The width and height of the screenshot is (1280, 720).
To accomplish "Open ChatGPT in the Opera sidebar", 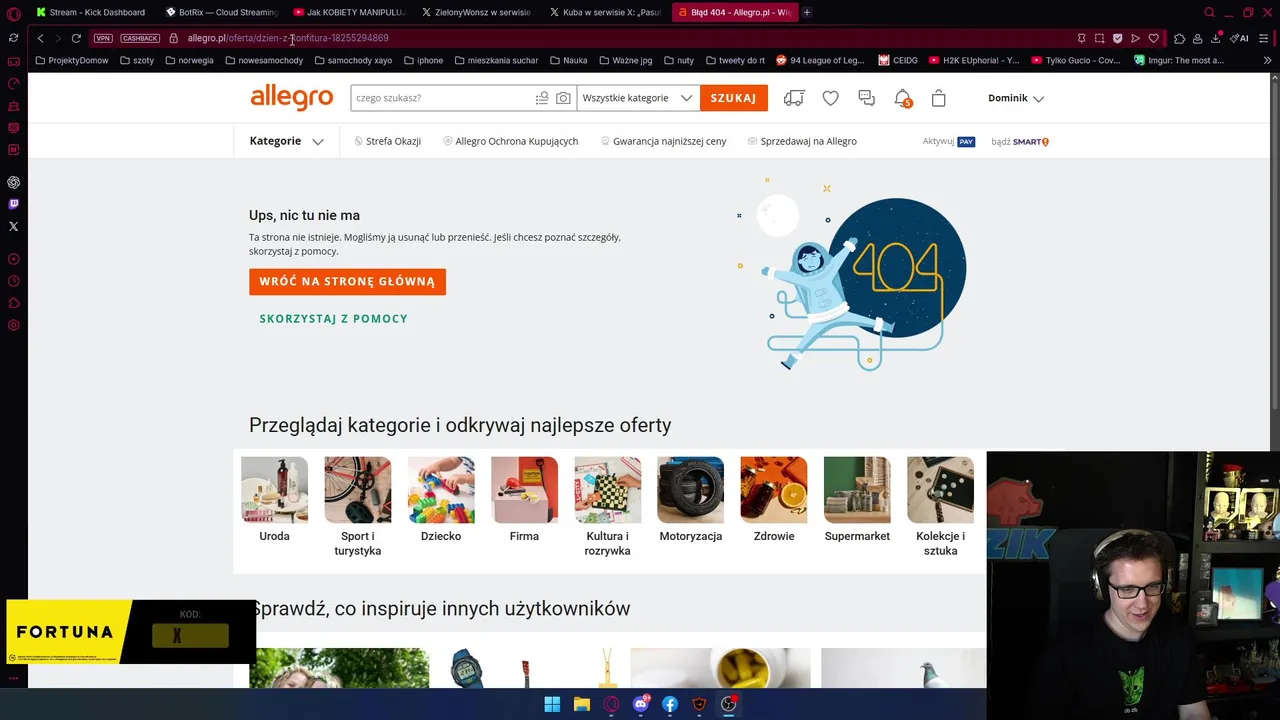I will (13, 182).
